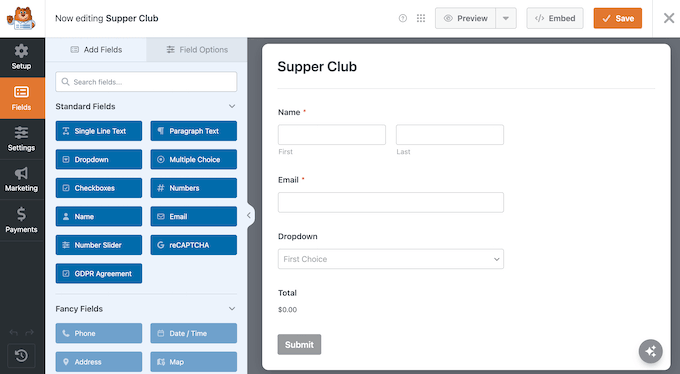
Task: Open the Setup panel in sidebar
Action: 21,57
